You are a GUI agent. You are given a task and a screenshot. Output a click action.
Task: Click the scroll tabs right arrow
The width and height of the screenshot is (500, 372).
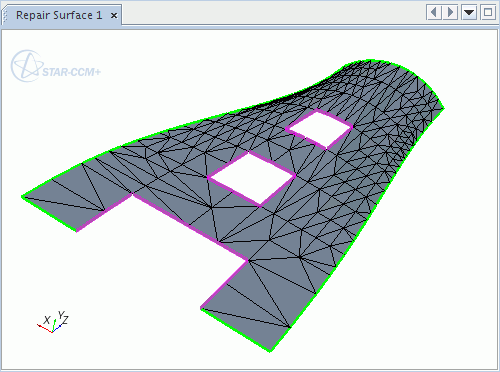[x=450, y=13]
